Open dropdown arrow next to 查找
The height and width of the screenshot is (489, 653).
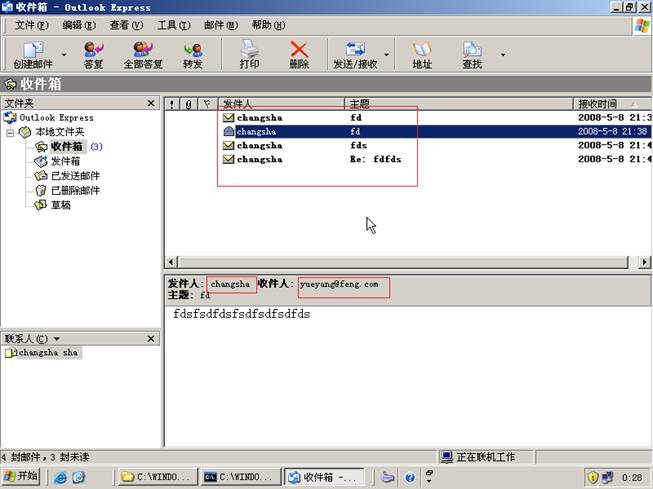502,55
